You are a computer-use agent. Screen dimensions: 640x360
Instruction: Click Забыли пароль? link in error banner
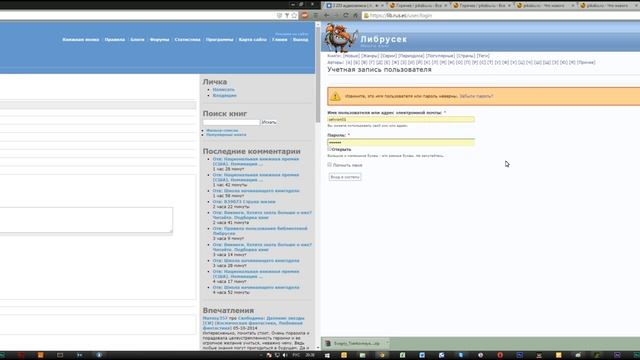pos(476,96)
